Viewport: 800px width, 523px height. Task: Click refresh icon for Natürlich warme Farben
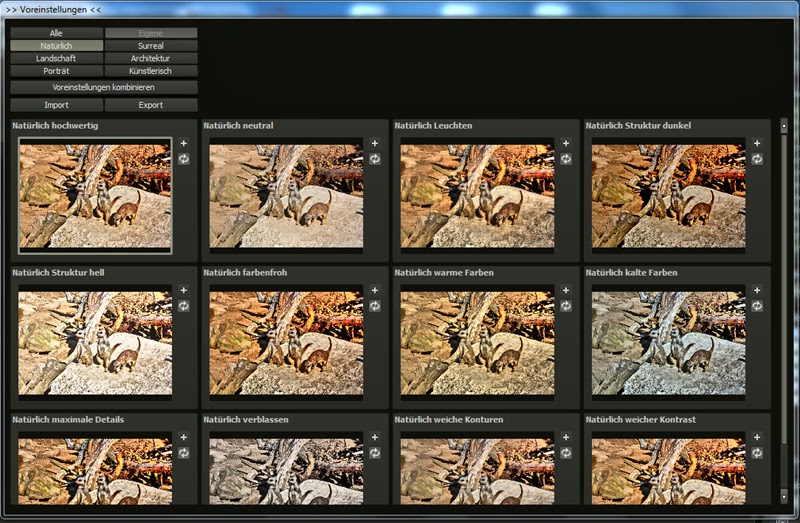(566, 306)
